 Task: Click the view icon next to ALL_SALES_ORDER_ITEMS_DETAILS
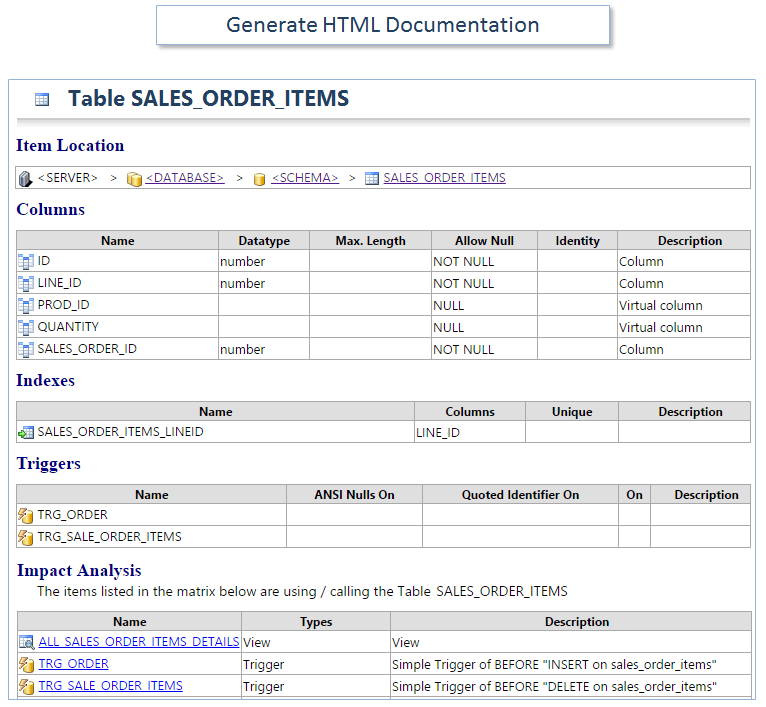(x=26, y=642)
